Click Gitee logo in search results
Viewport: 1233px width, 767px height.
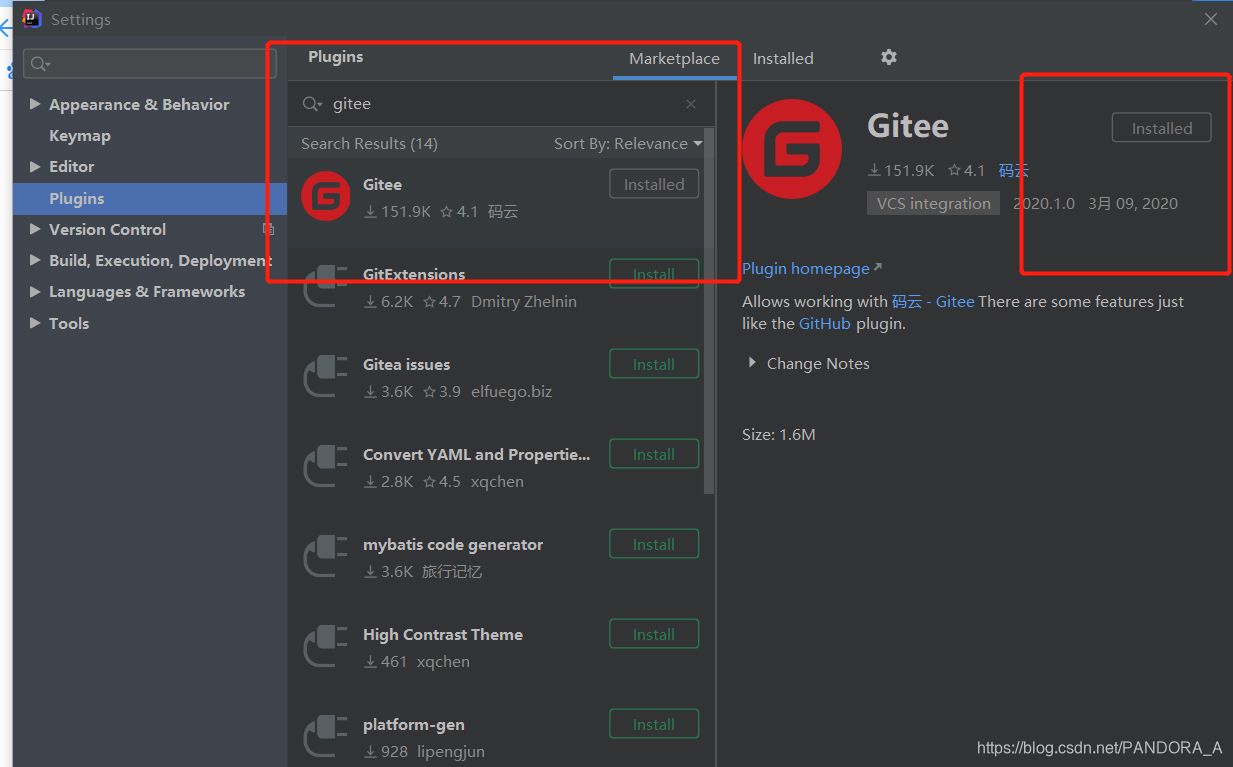pyautogui.click(x=326, y=196)
